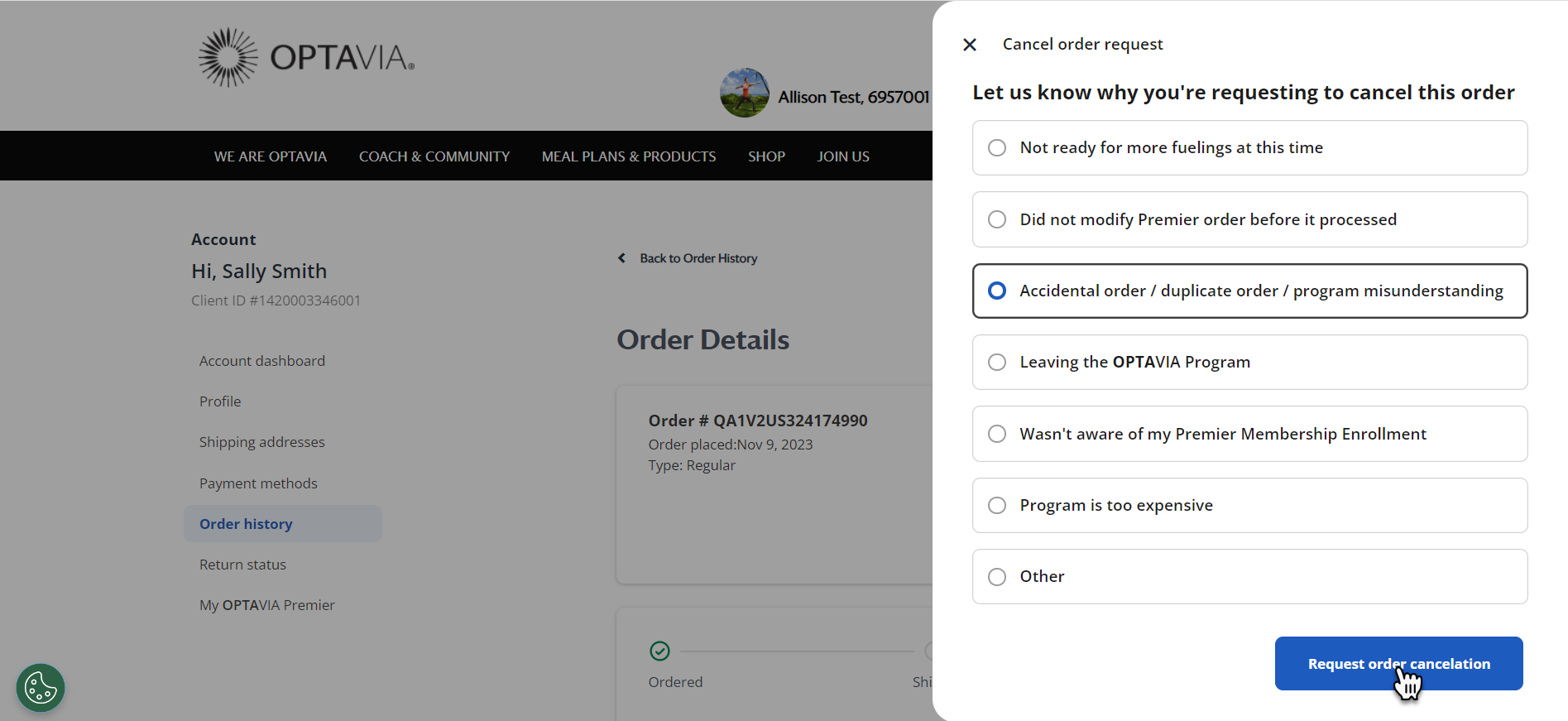
Task: Choose Program is too expensive reason
Action: [x=996, y=505]
